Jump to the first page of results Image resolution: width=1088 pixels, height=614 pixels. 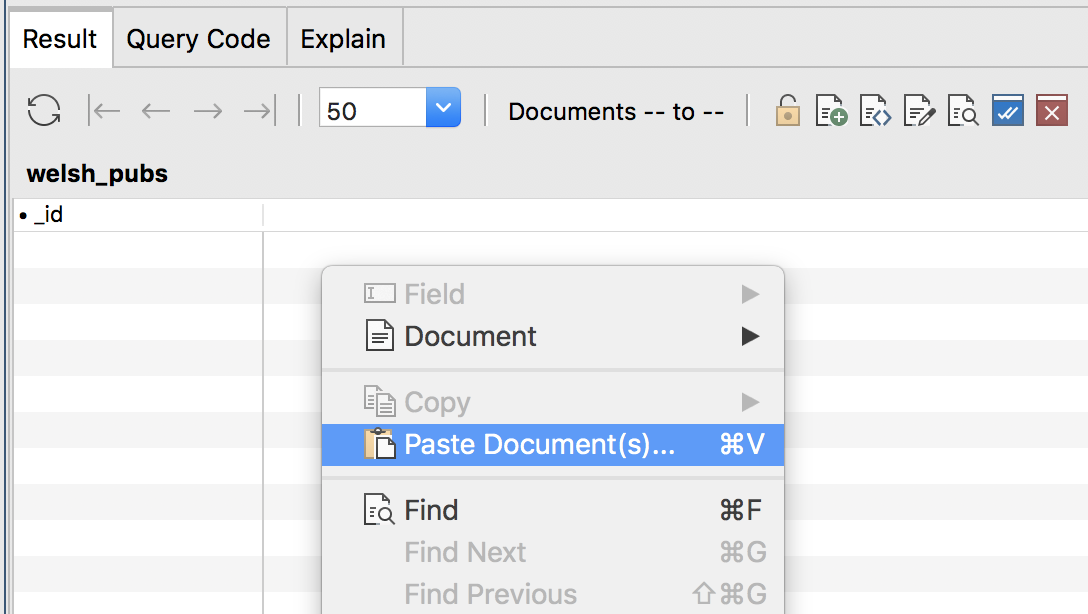pyautogui.click(x=105, y=110)
